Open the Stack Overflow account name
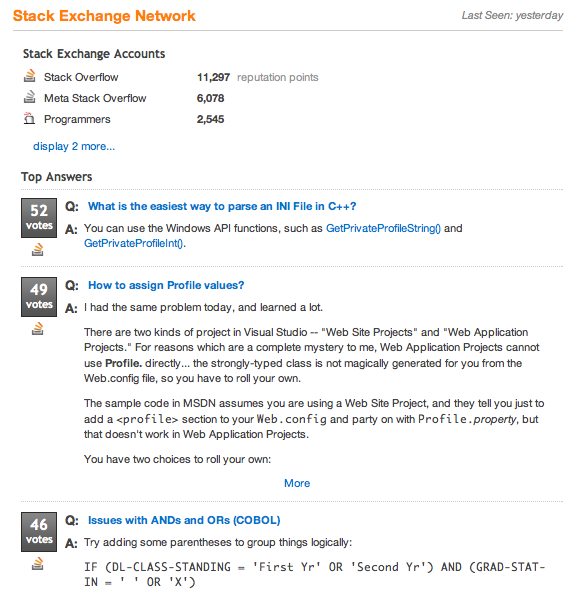582x598 pixels. click(x=81, y=77)
